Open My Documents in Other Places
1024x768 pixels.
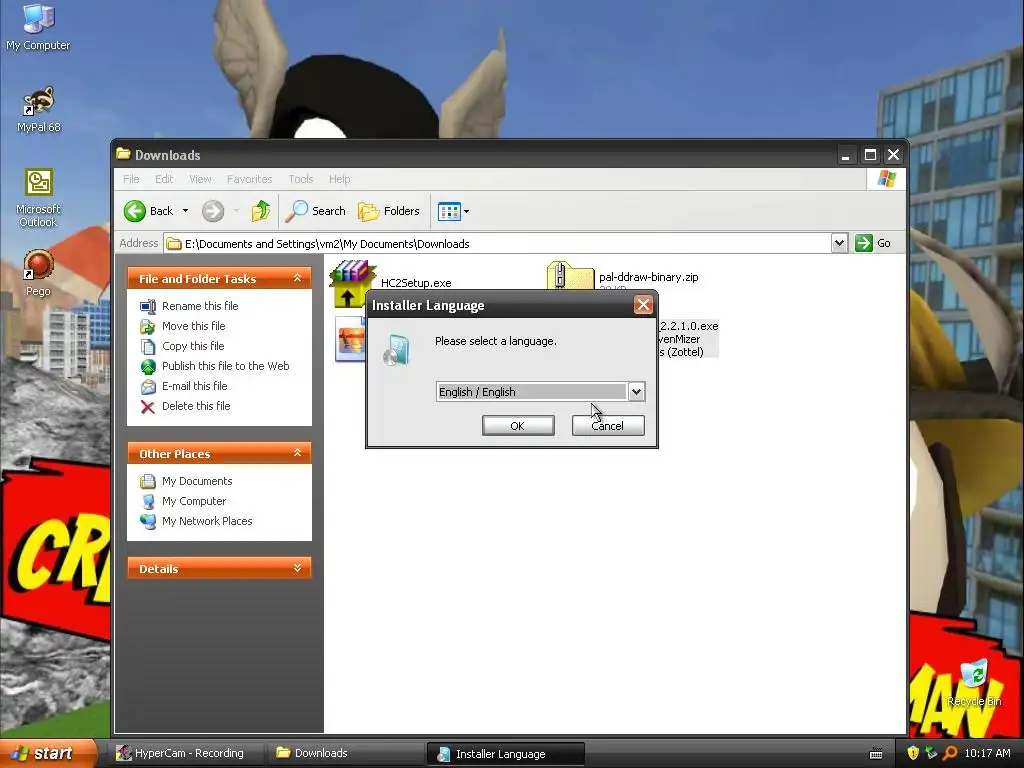pos(197,481)
